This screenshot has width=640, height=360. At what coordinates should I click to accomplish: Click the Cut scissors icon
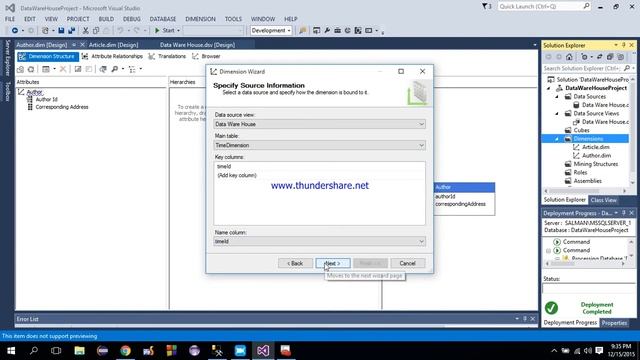coord(86,31)
